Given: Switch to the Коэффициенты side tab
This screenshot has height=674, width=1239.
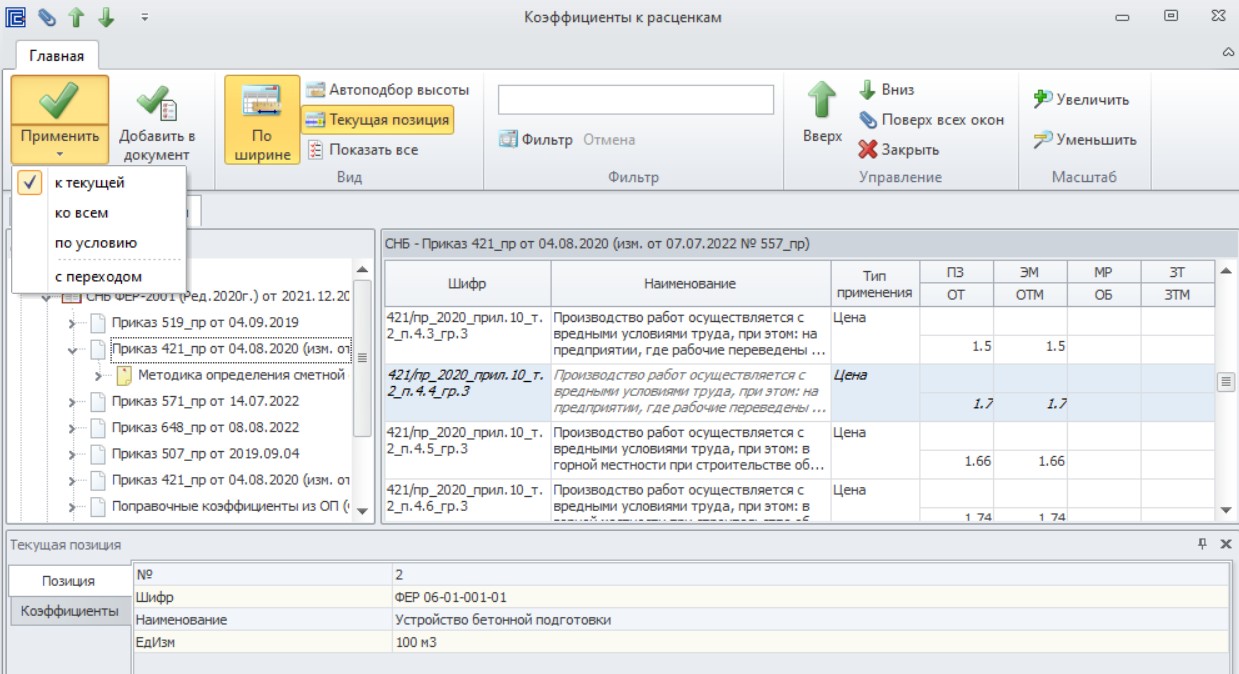Looking at the screenshot, I should click(70, 611).
